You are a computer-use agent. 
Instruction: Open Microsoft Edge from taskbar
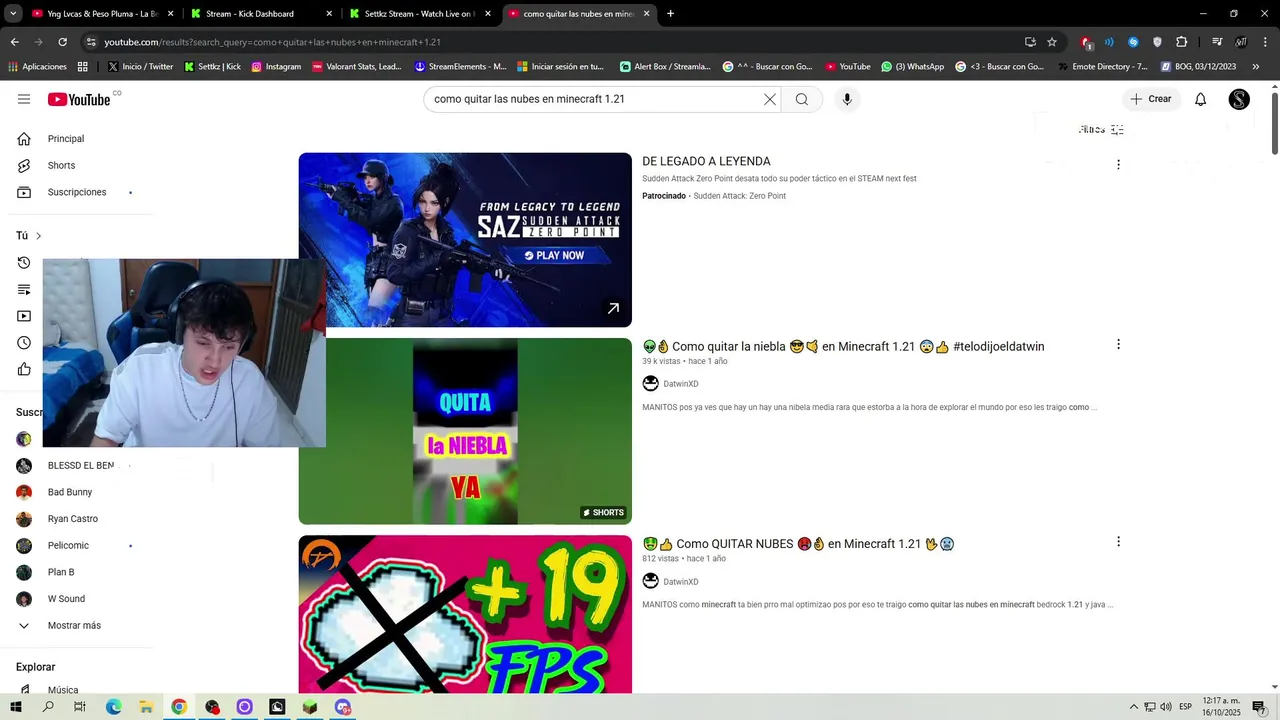[x=113, y=707]
